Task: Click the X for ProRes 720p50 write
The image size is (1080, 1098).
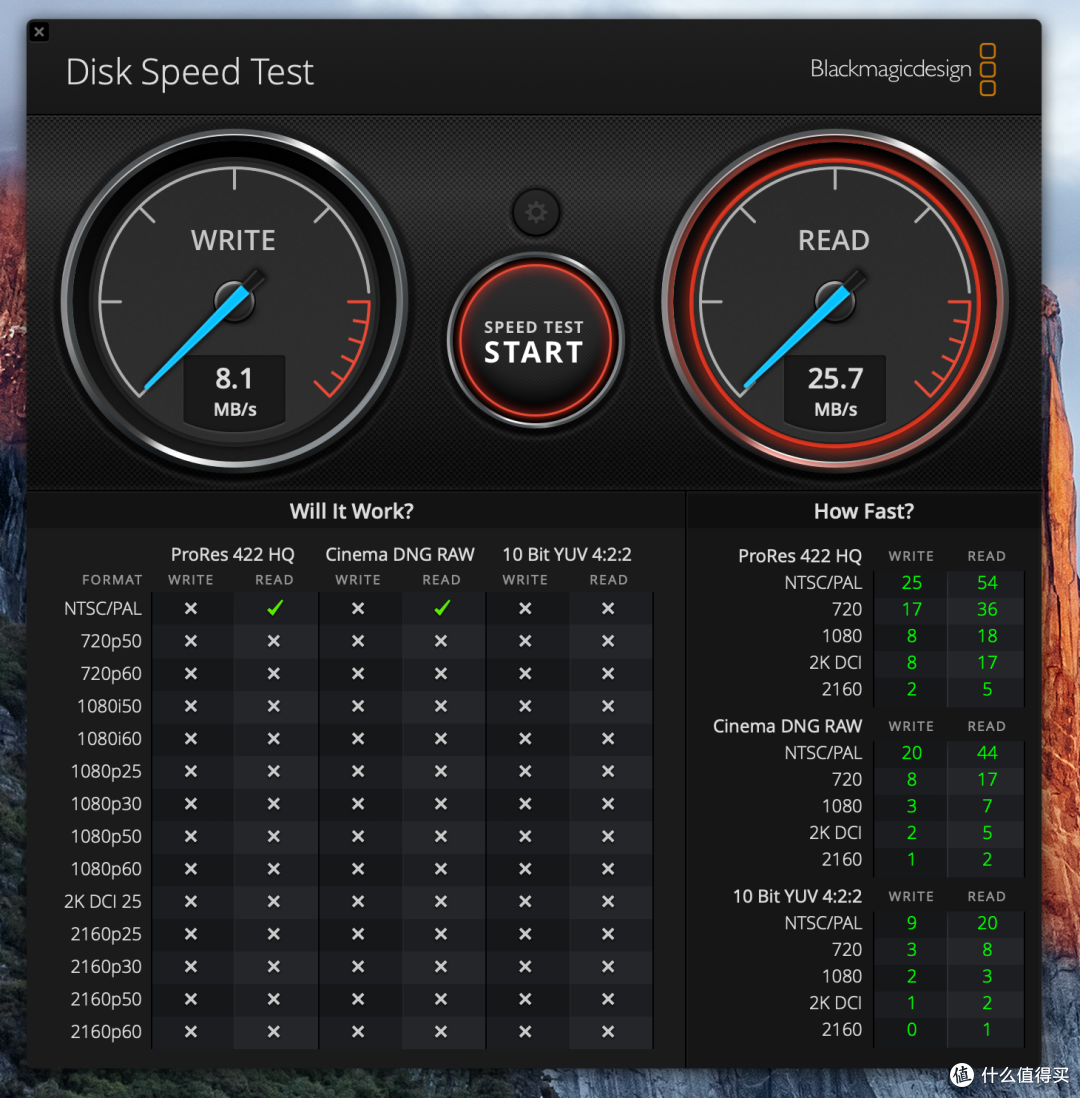Action: click(x=191, y=641)
